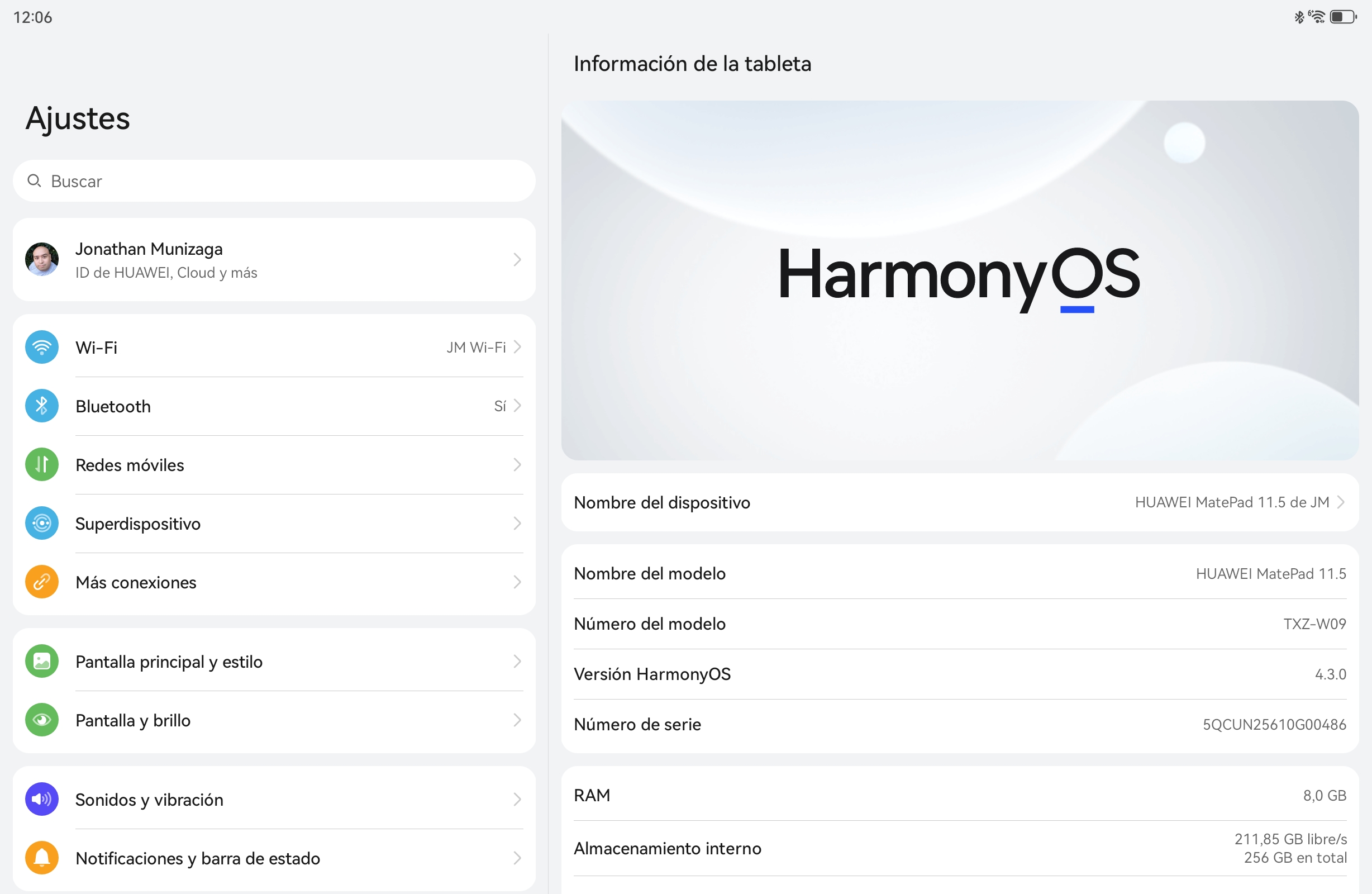Open the Redes móviles menu entry
The image size is (1372, 894).
pos(130,465)
